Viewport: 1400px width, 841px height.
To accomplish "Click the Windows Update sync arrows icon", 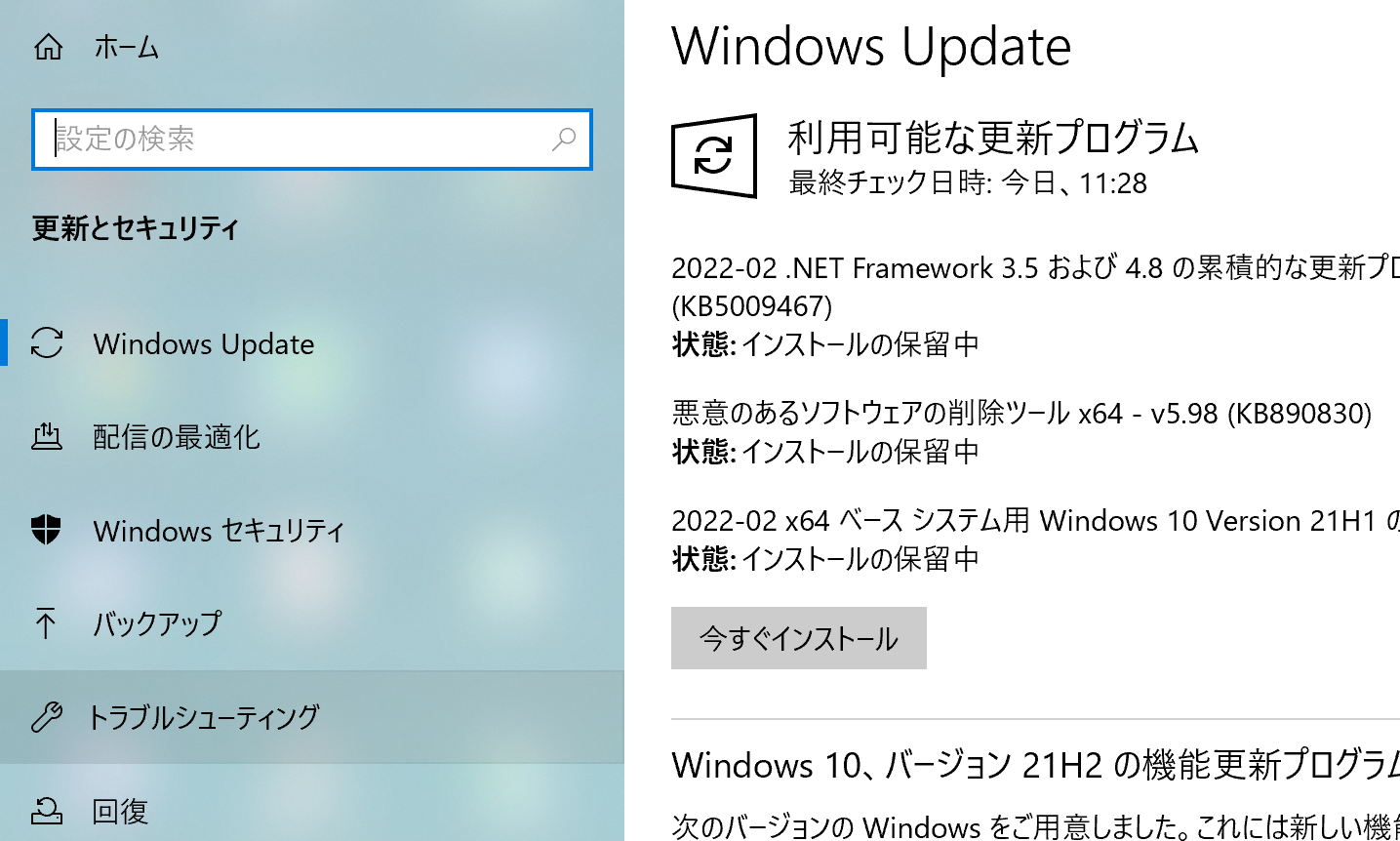I will pos(47,343).
